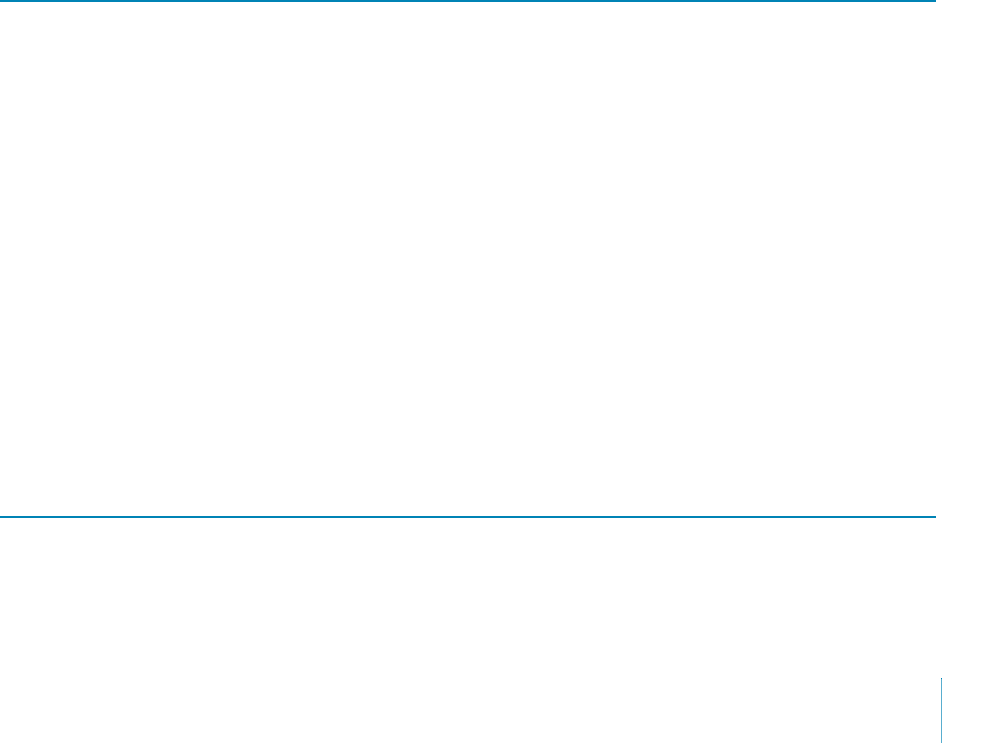The height and width of the screenshot is (743, 996).
Task: Click the top horizontal blue line
Action: (468, 1)
